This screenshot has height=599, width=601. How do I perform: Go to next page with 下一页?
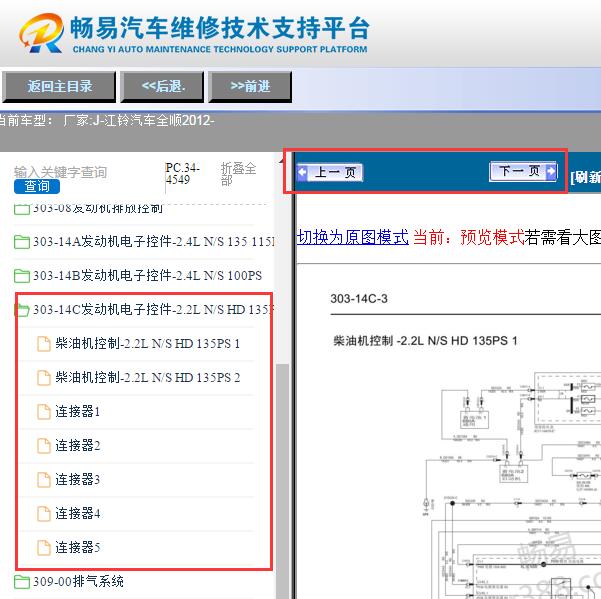point(523,171)
